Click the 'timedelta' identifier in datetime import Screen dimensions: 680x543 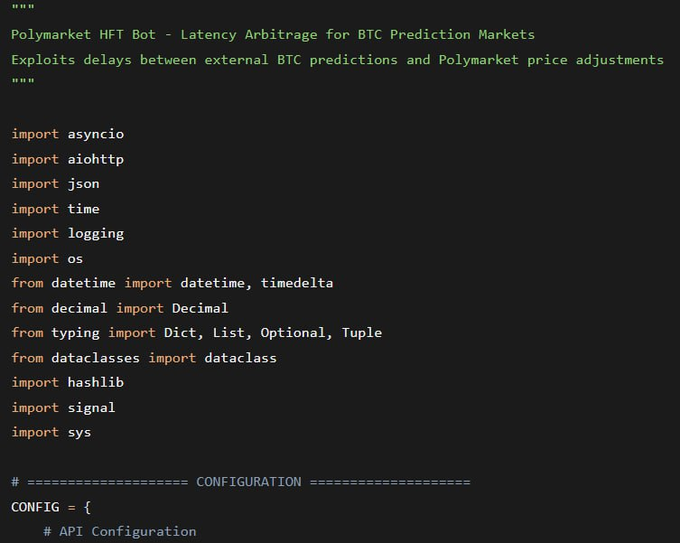[297, 283]
